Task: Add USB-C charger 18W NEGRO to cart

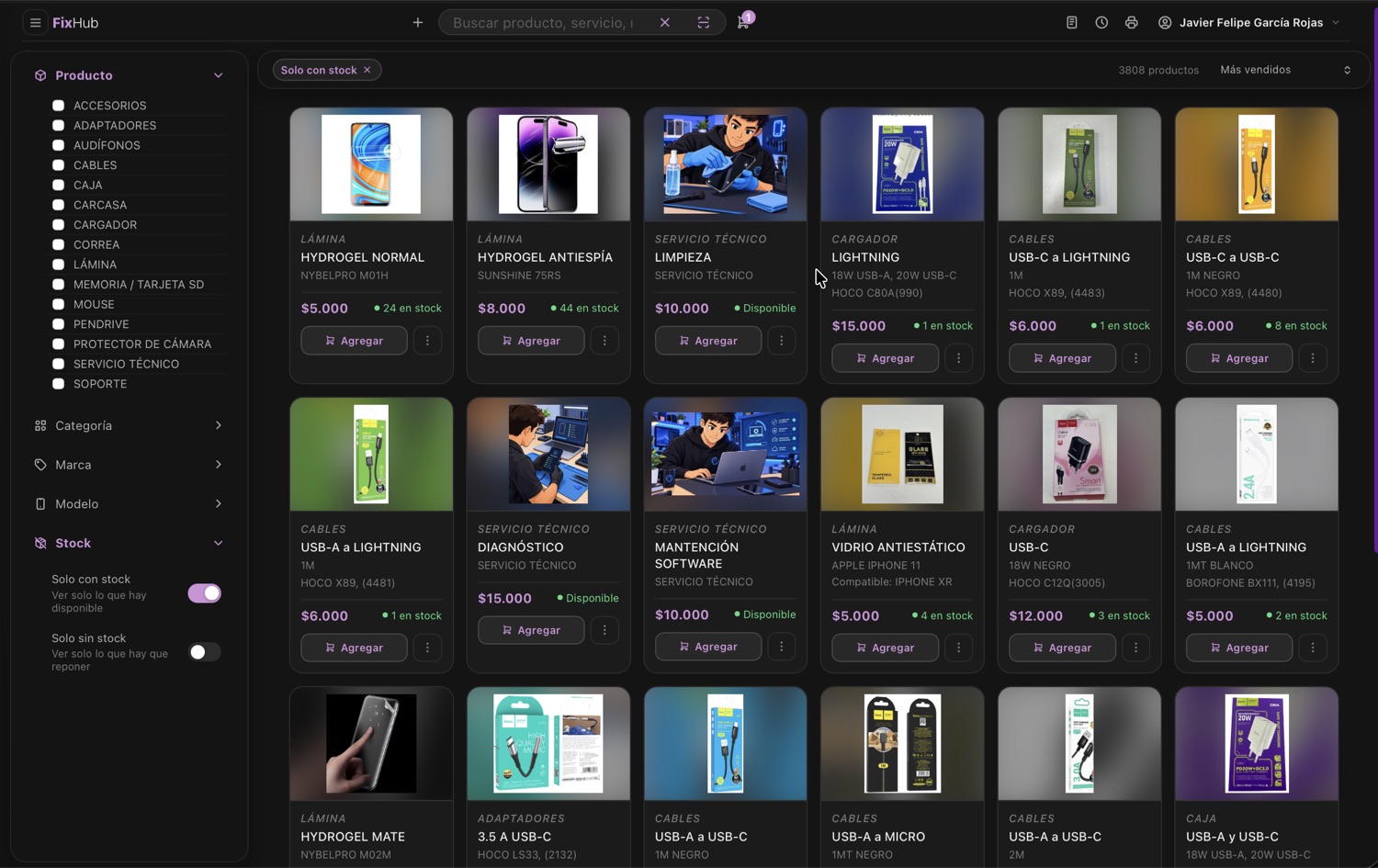Action: (1062, 648)
